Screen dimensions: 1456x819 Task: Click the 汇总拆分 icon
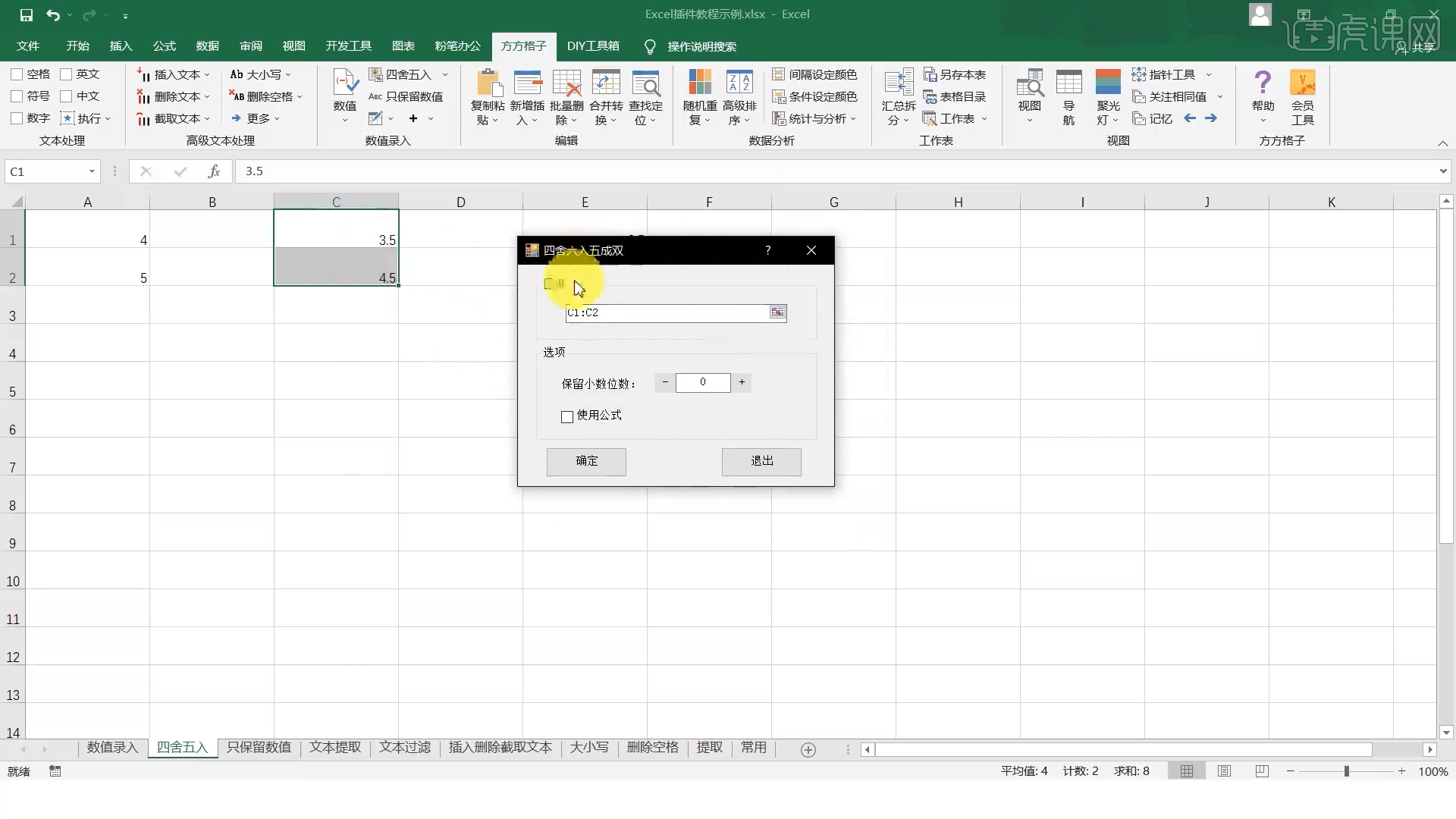tap(899, 83)
